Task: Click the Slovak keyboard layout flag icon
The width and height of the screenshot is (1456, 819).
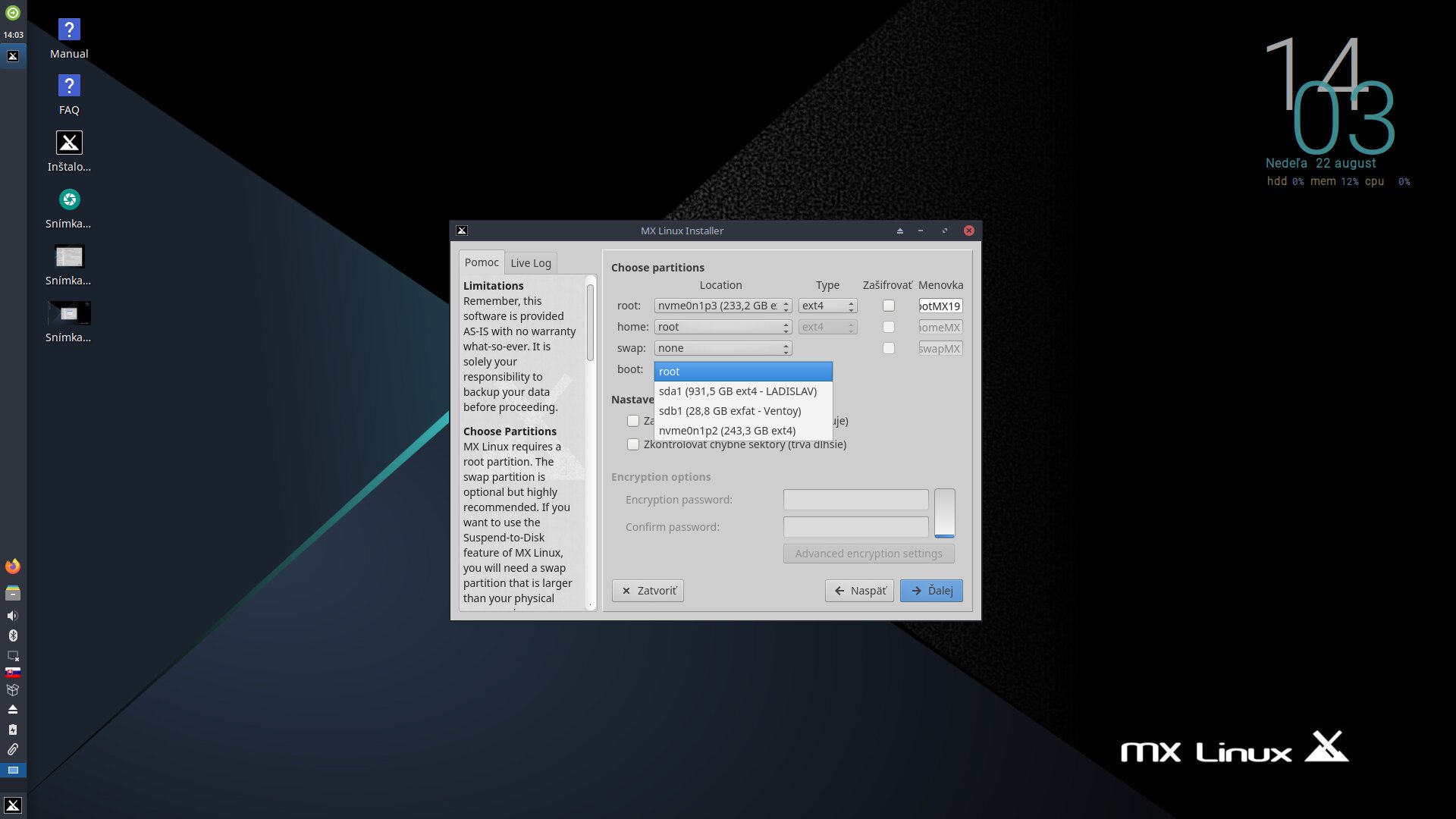Action: click(13, 672)
